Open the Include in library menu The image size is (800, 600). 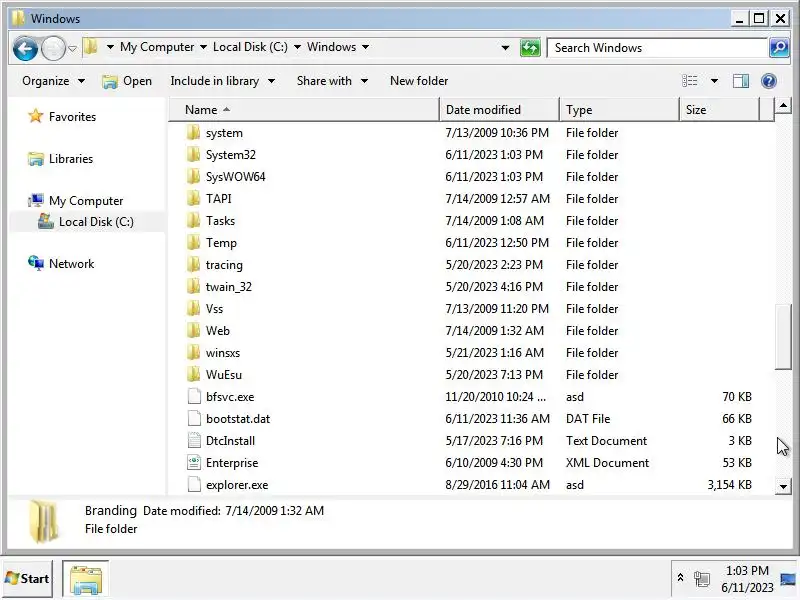(x=222, y=81)
